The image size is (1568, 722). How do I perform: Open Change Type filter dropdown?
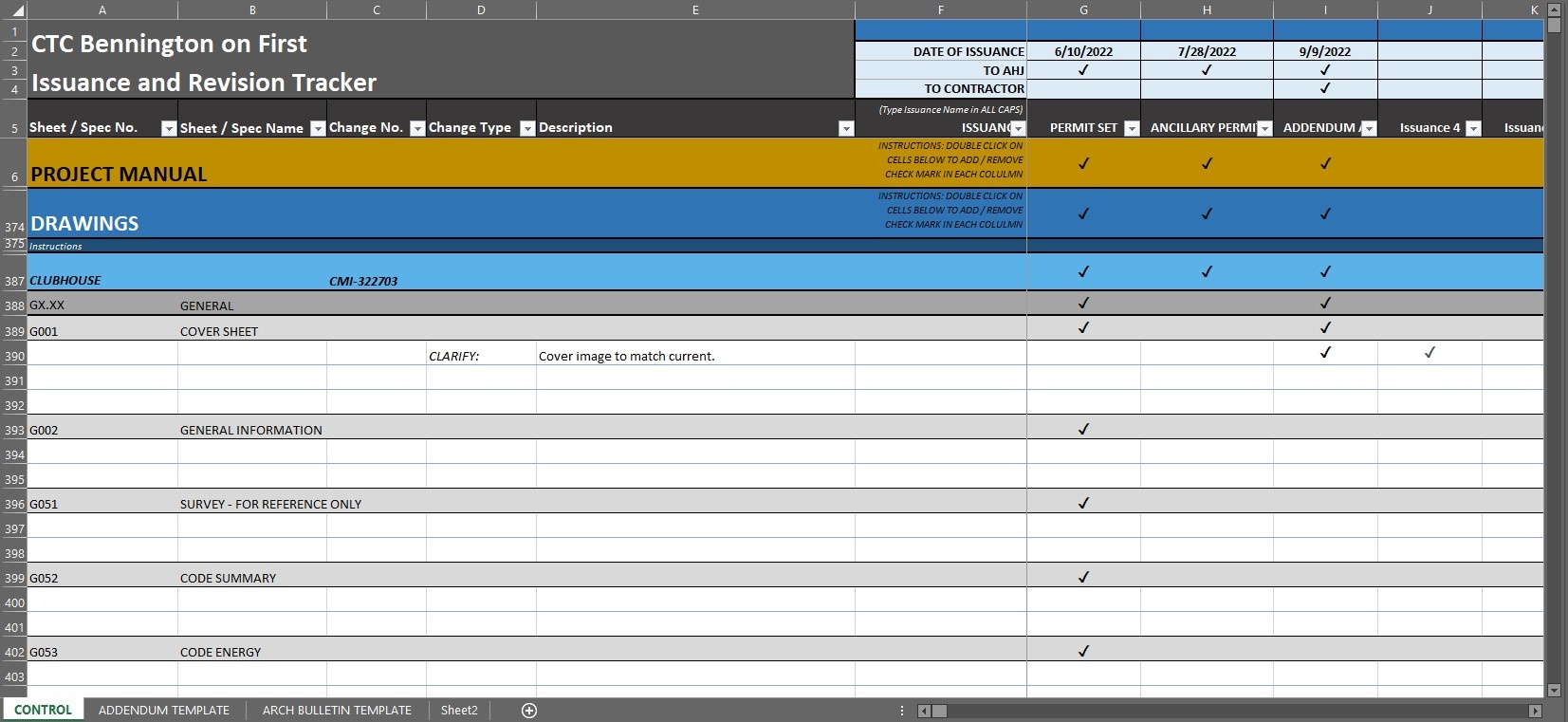tap(527, 129)
